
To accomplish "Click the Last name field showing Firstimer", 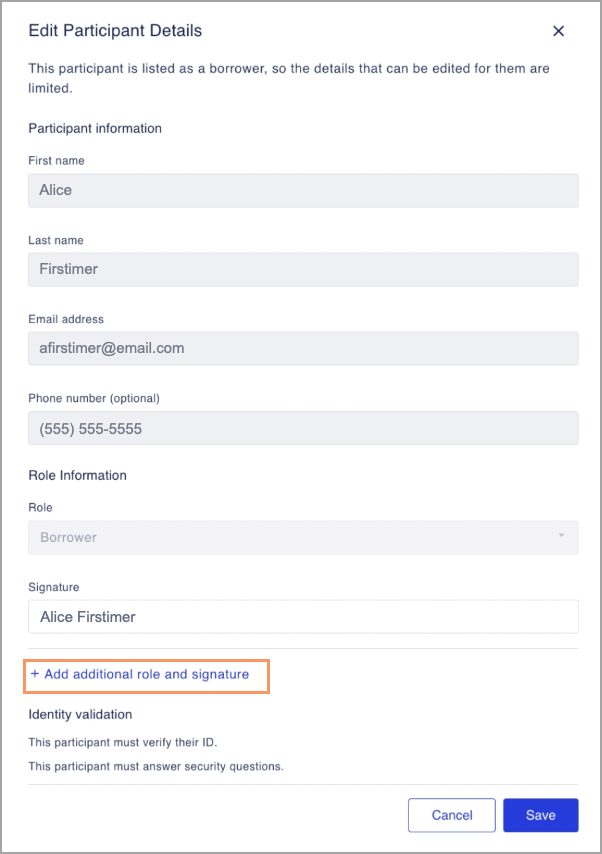I will click(x=300, y=269).
